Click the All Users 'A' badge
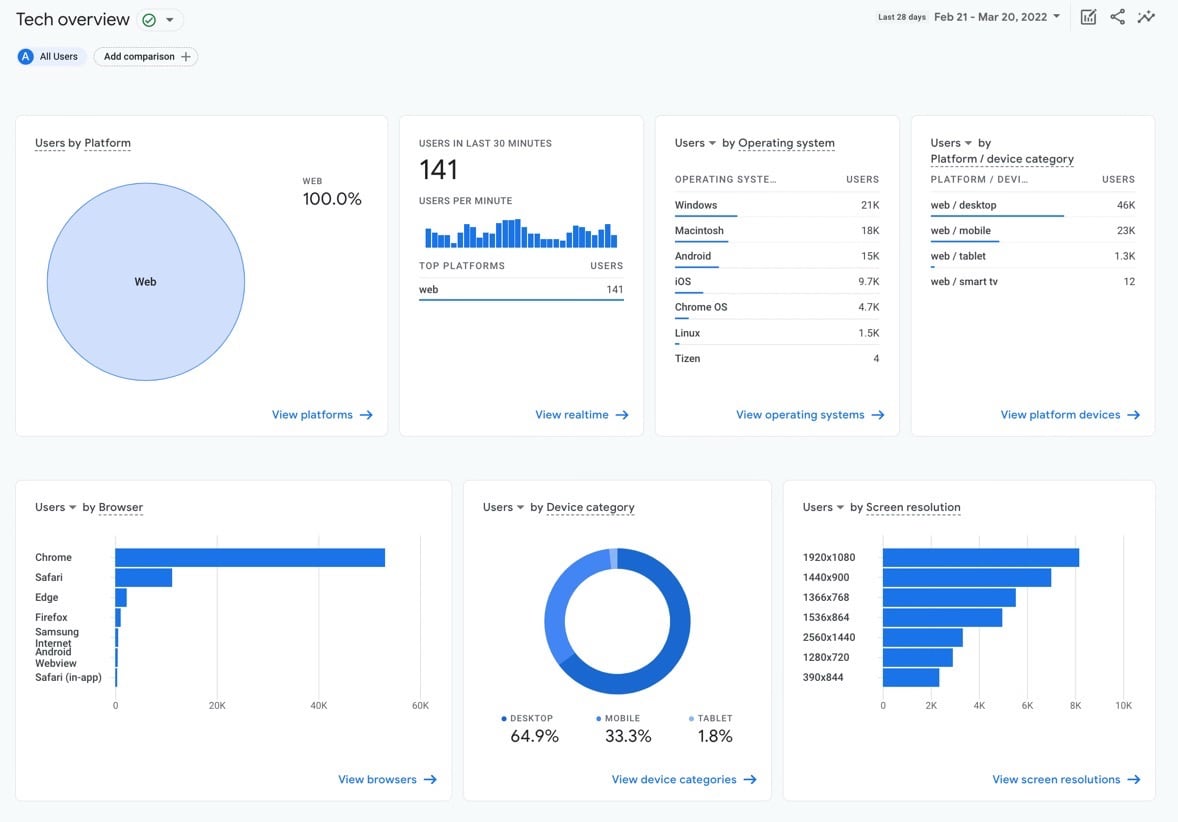Screen dimensions: 1178x822 click(x=26, y=57)
